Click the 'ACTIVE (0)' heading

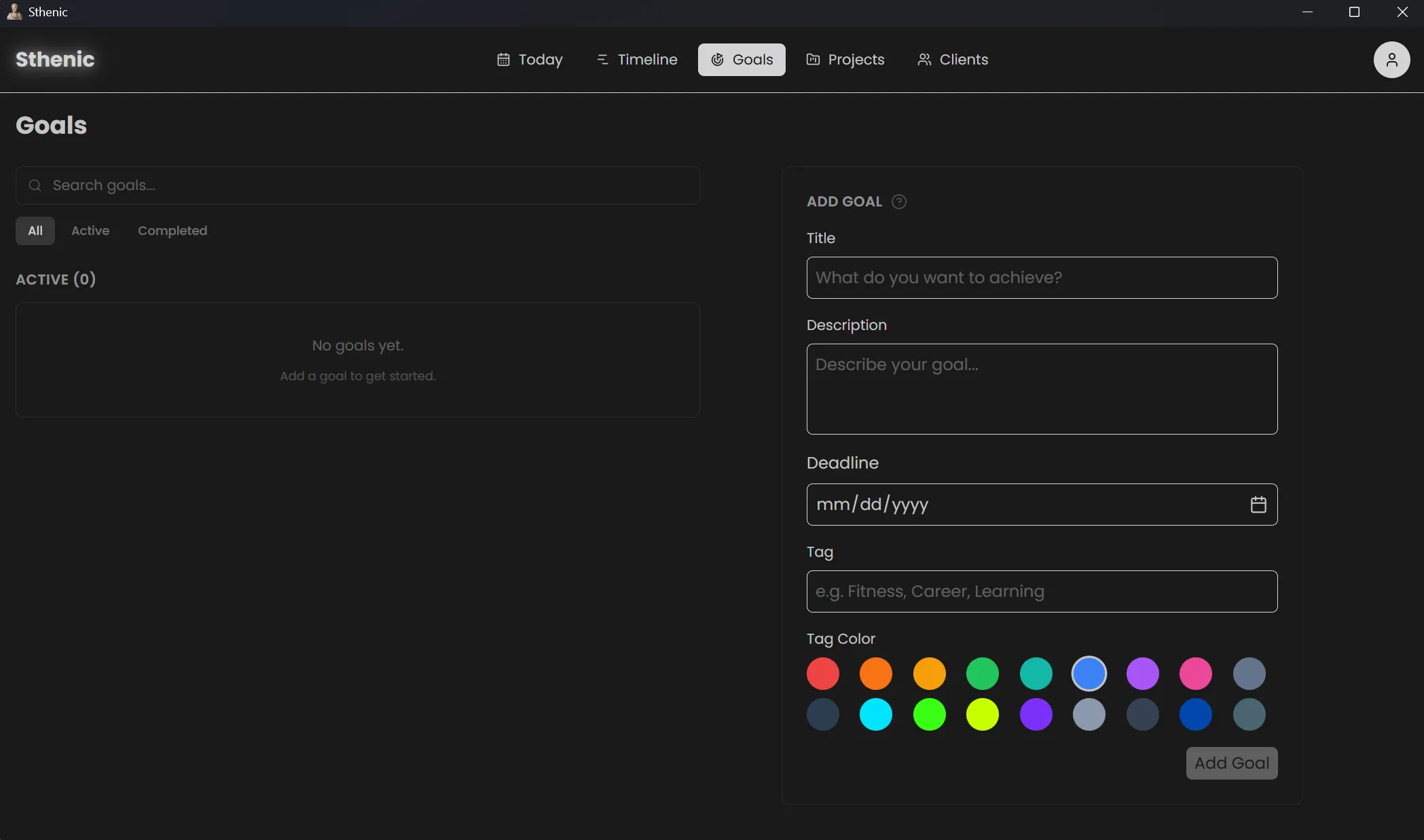56,279
